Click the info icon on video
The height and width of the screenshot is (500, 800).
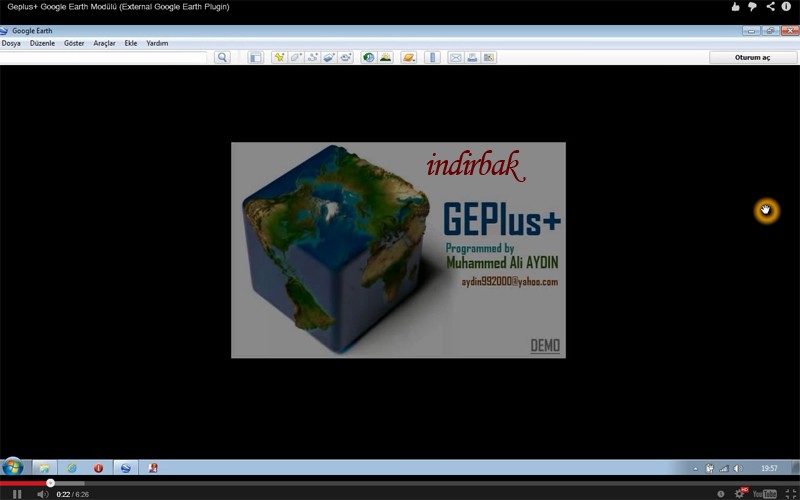click(786, 7)
